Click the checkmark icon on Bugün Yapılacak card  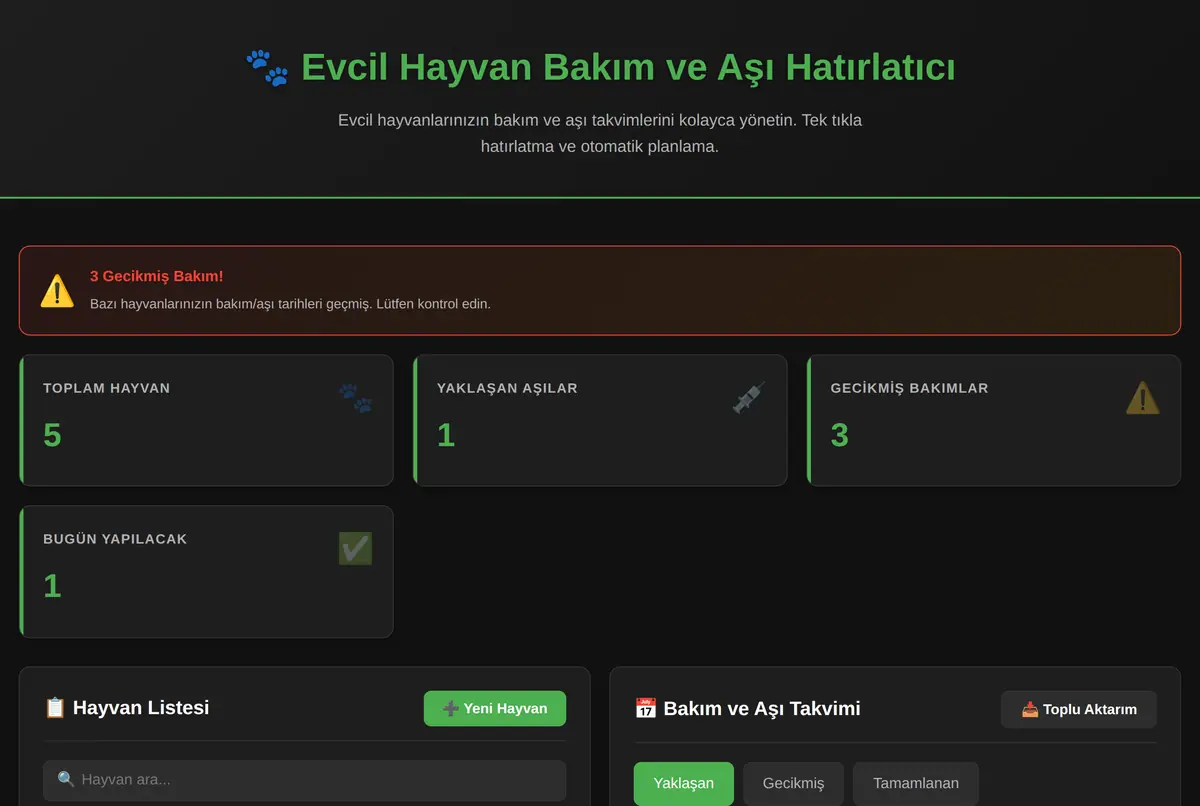tap(355, 548)
